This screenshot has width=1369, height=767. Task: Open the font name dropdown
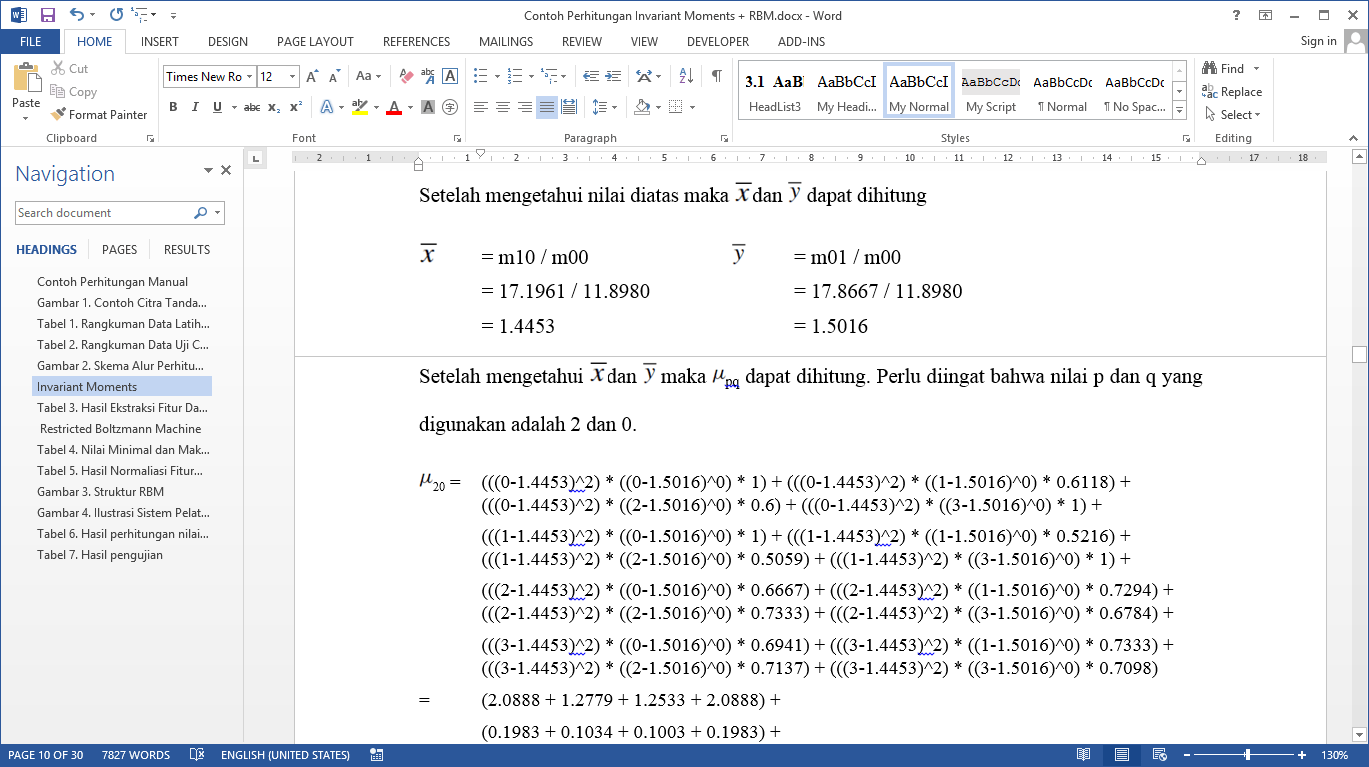pyautogui.click(x=249, y=77)
